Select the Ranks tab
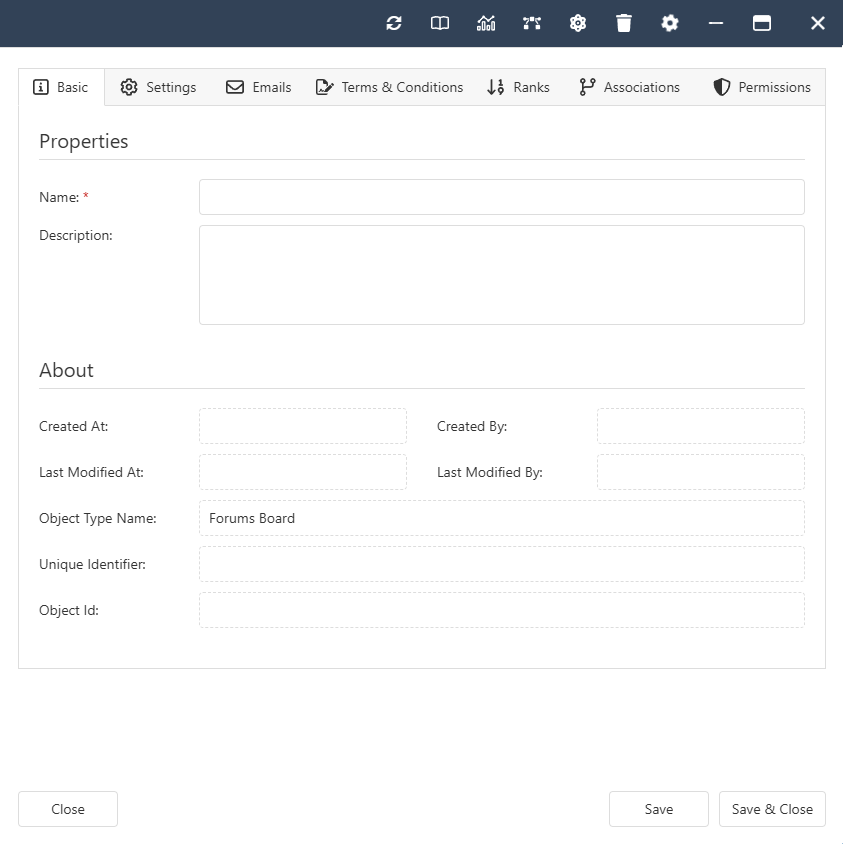843x844 pixels. tap(518, 87)
